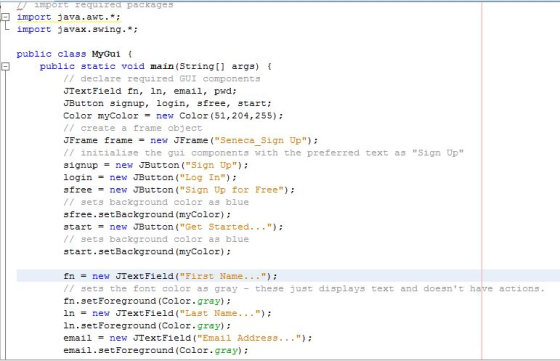This screenshot has width=560, height=361.
Task: Click the class name MyGui
Action: 106,54
